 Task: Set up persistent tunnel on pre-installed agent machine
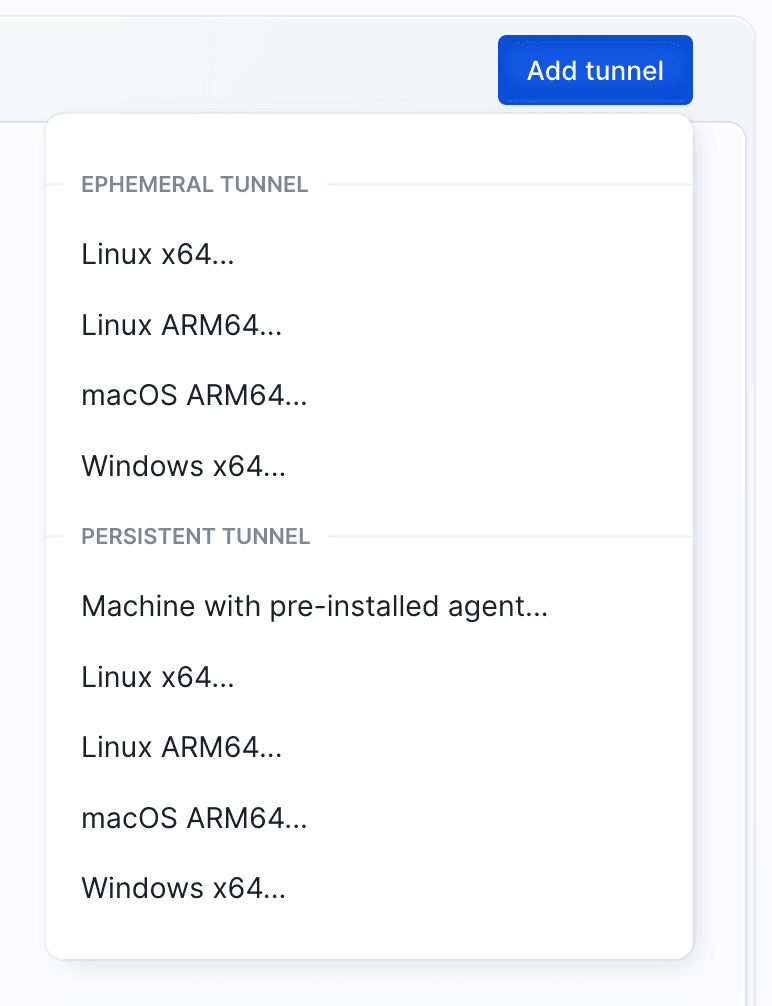coord(314,606)
